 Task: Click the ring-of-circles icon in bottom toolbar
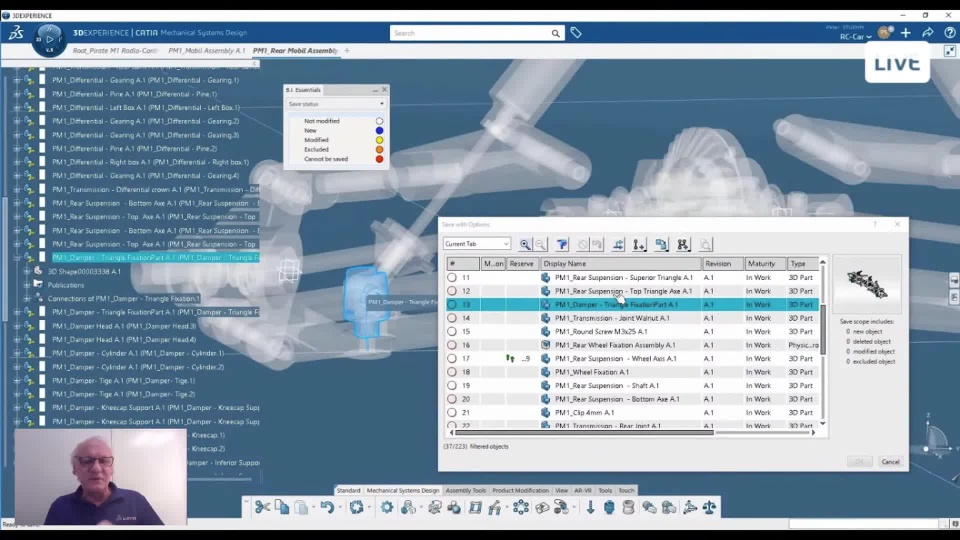(521, 507)
